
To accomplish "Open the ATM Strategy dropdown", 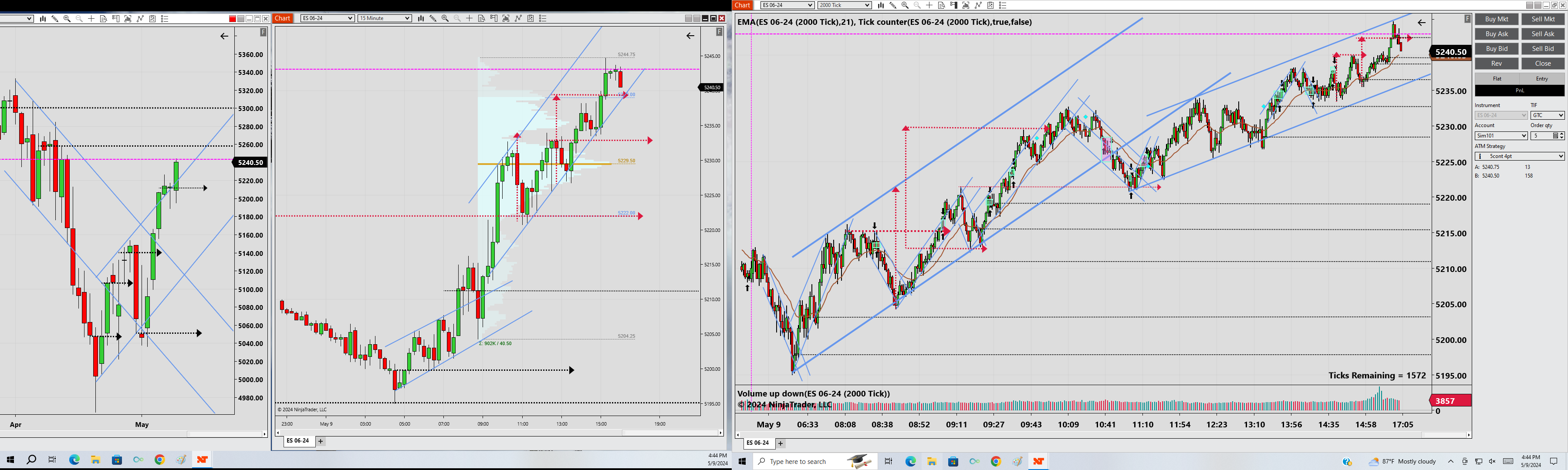I will click(1519, 156).
